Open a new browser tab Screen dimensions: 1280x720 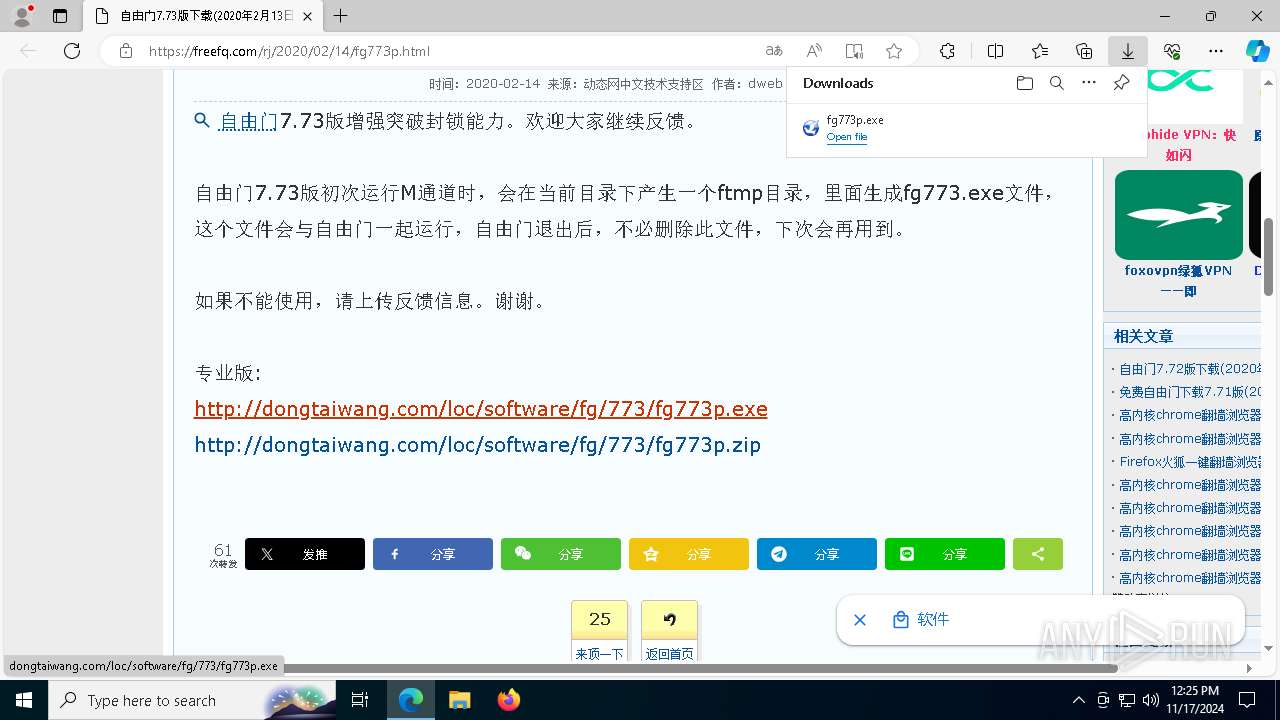click(341, 16)
